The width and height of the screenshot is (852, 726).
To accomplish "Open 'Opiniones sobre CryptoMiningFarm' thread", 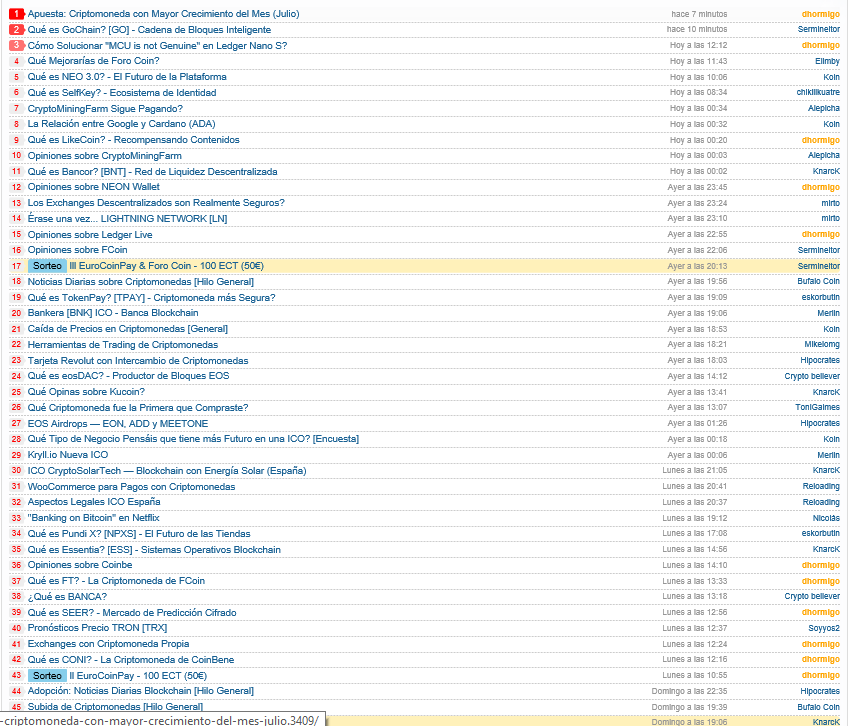I will (105, 155).
